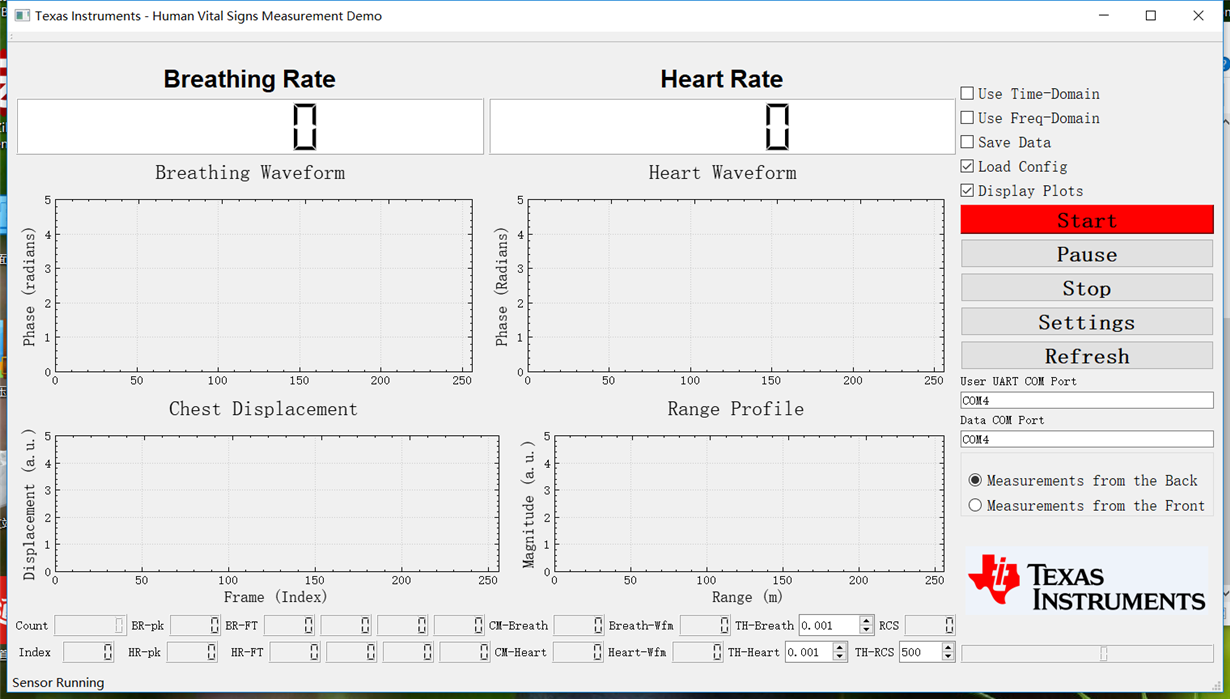The height and width of the screenshot is (699, 1230).
Task: Increase TH-RCS with up arrow
Action: click(948, 647)
